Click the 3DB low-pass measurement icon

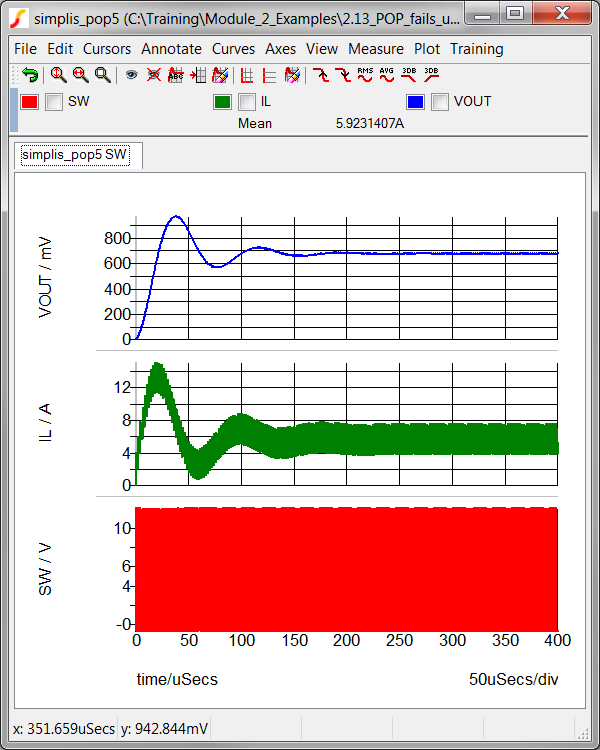409,75
